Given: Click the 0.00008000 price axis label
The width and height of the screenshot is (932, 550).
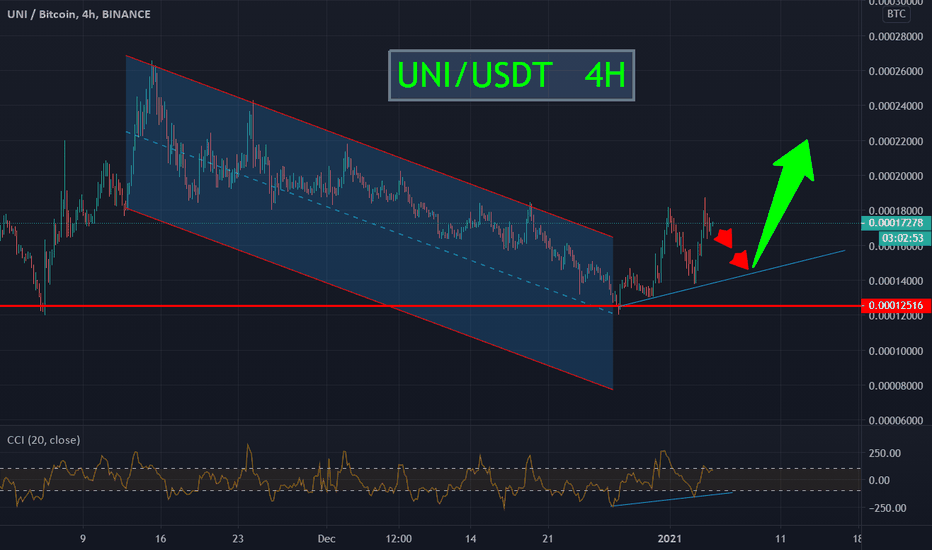Looking at the screenshot, I should pyautogui.click(x=896, y=386).
